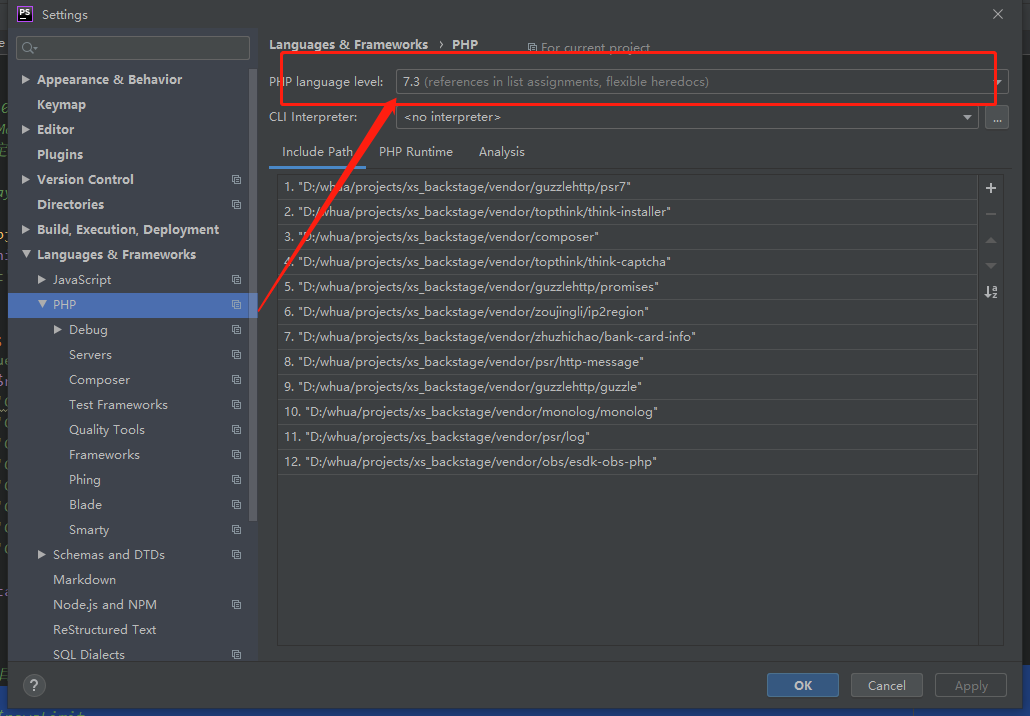The height and width of the screenshot is (716, 1030).
Task: Click the scope icon next to SQL Dialects
Action: click(x=236, y=654)
